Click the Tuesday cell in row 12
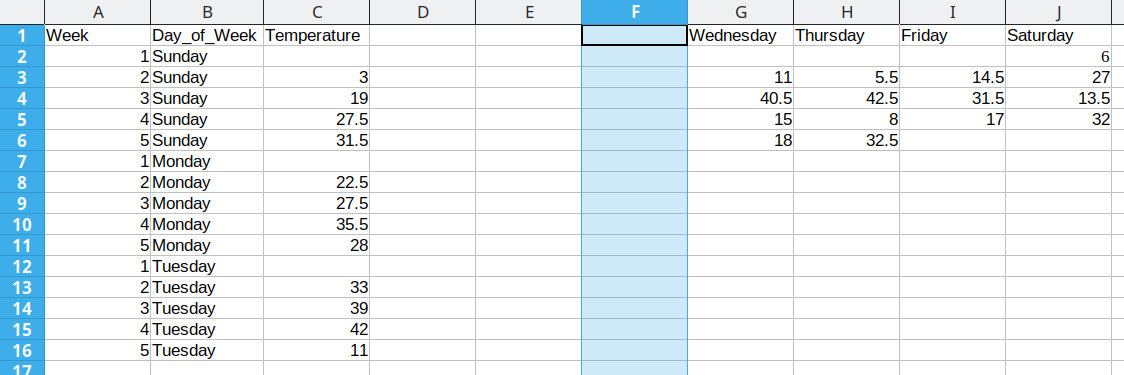 (x=207, y=267)
